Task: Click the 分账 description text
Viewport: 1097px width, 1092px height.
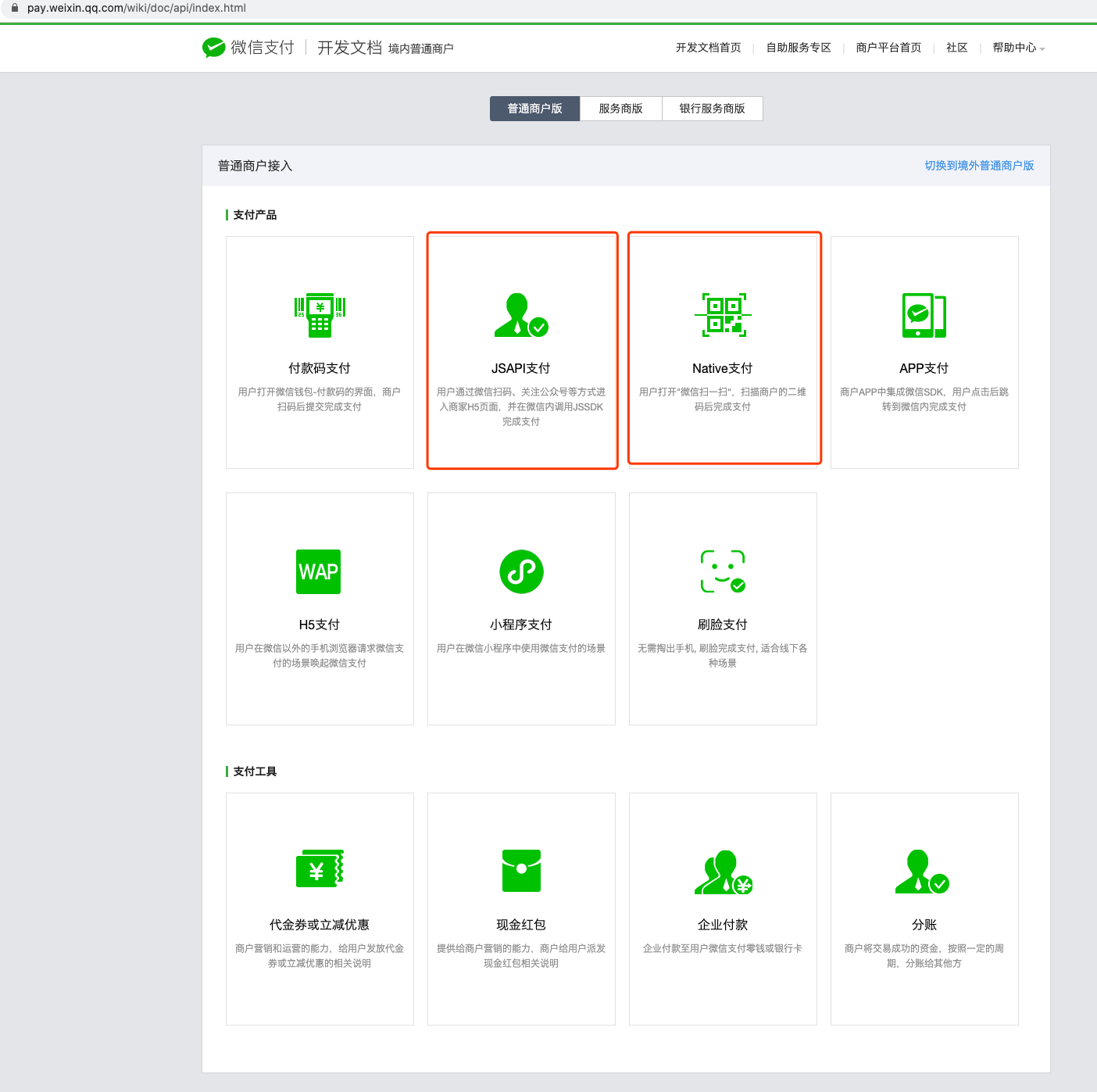Action: pos(924,956)
